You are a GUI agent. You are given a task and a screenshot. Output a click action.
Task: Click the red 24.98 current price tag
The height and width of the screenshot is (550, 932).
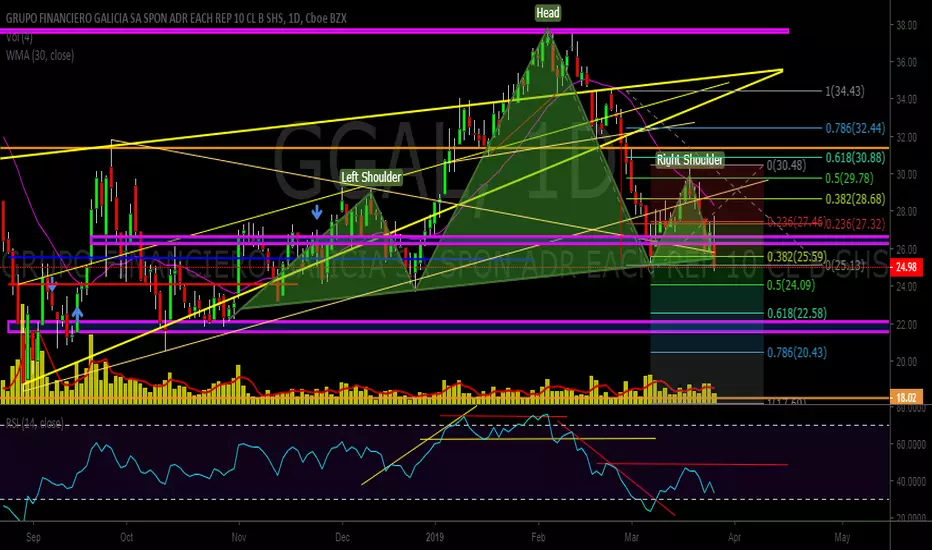pyautogui.click(x=906, y=267)
